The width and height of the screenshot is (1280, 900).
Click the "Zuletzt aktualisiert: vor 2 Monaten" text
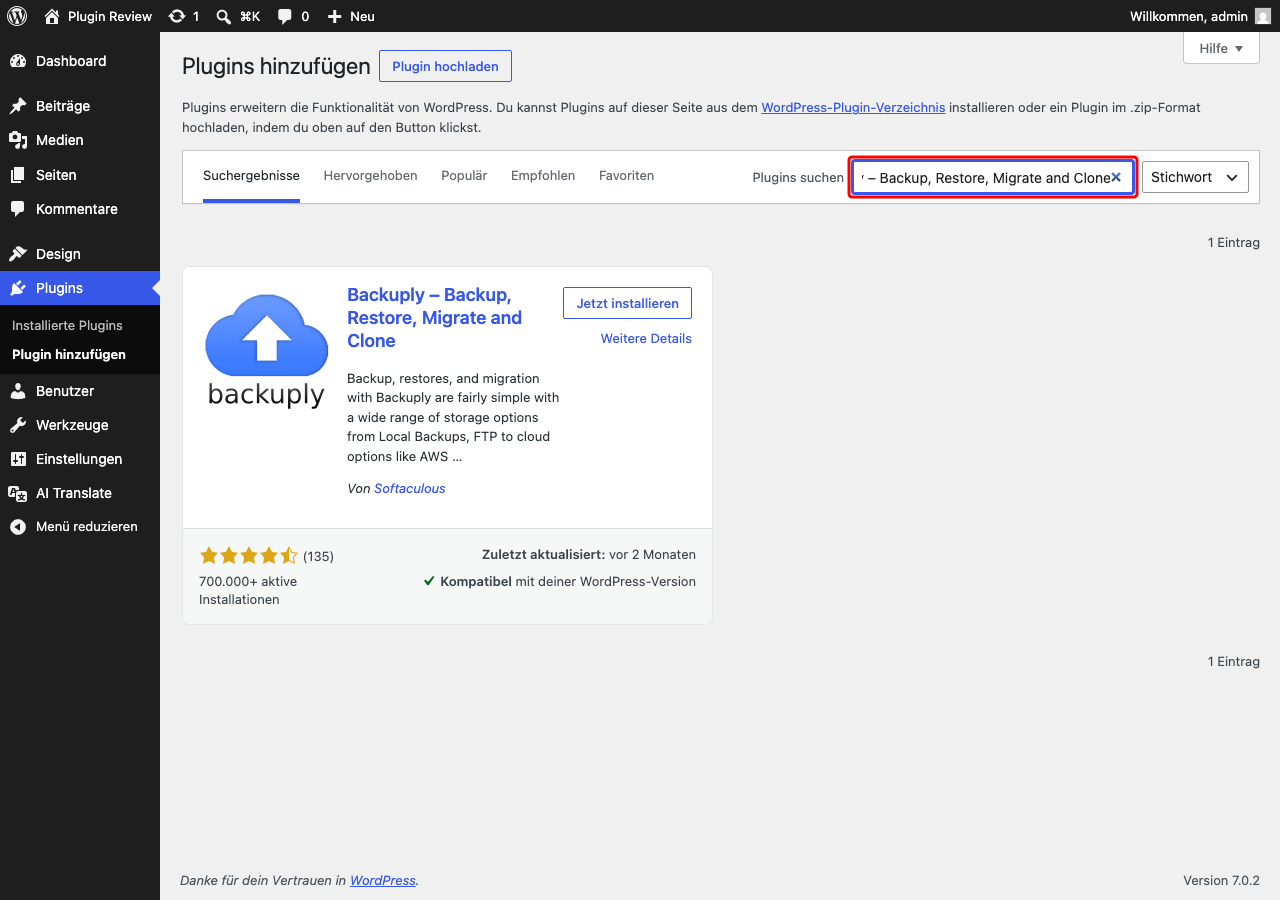click(x=589, y=554)
